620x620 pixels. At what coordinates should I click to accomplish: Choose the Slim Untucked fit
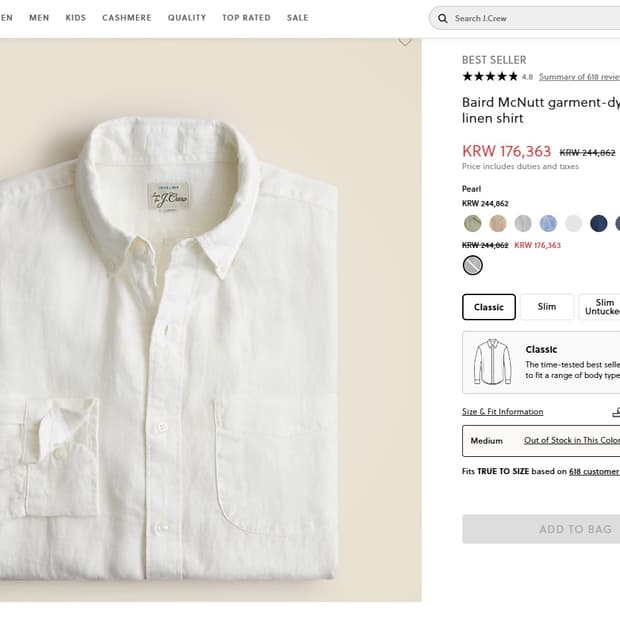click(x=600, y=307)
